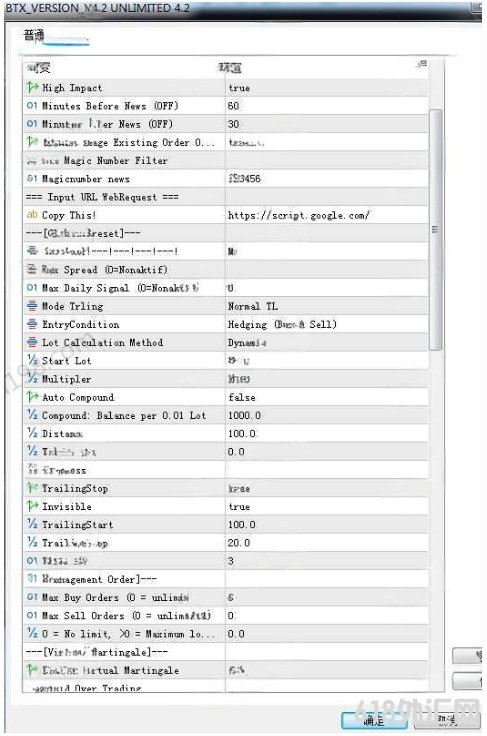
Task: Click the integer icon beside Magicnumber news
Action: tap(32, 178)
